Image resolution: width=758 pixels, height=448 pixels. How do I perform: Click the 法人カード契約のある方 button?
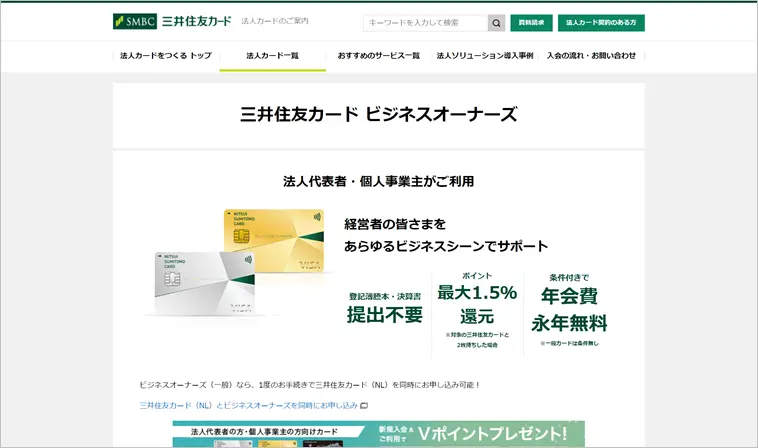[x=601, y=23]
